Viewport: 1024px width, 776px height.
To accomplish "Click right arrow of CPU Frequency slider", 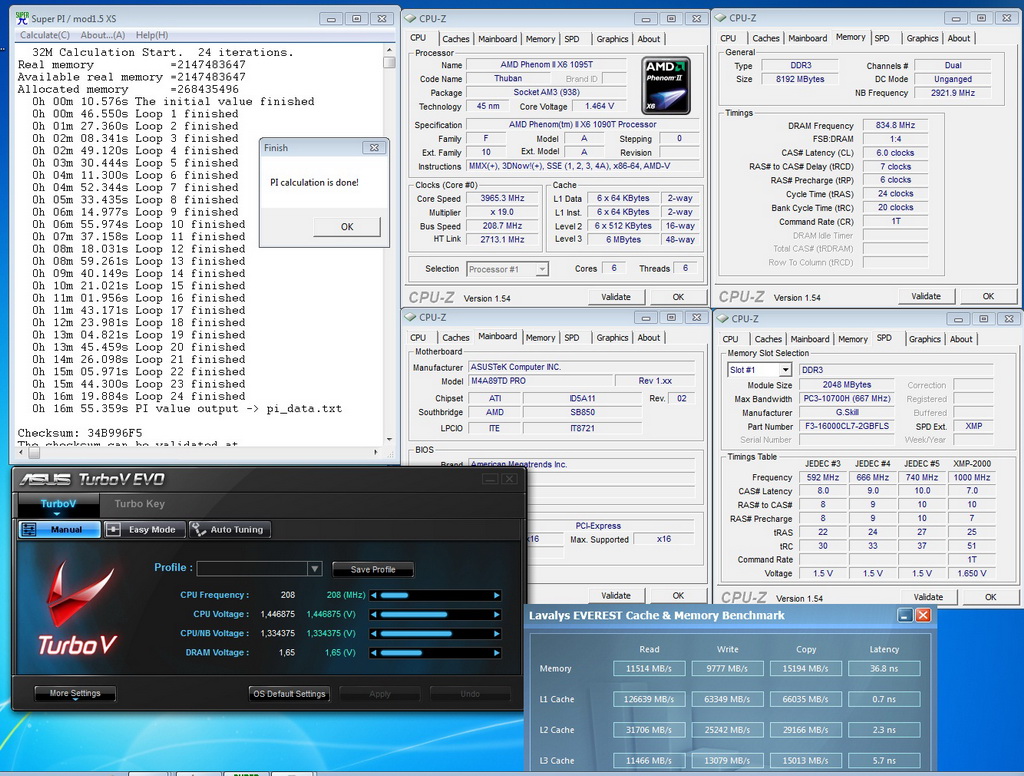I will (x=497, y=595).
